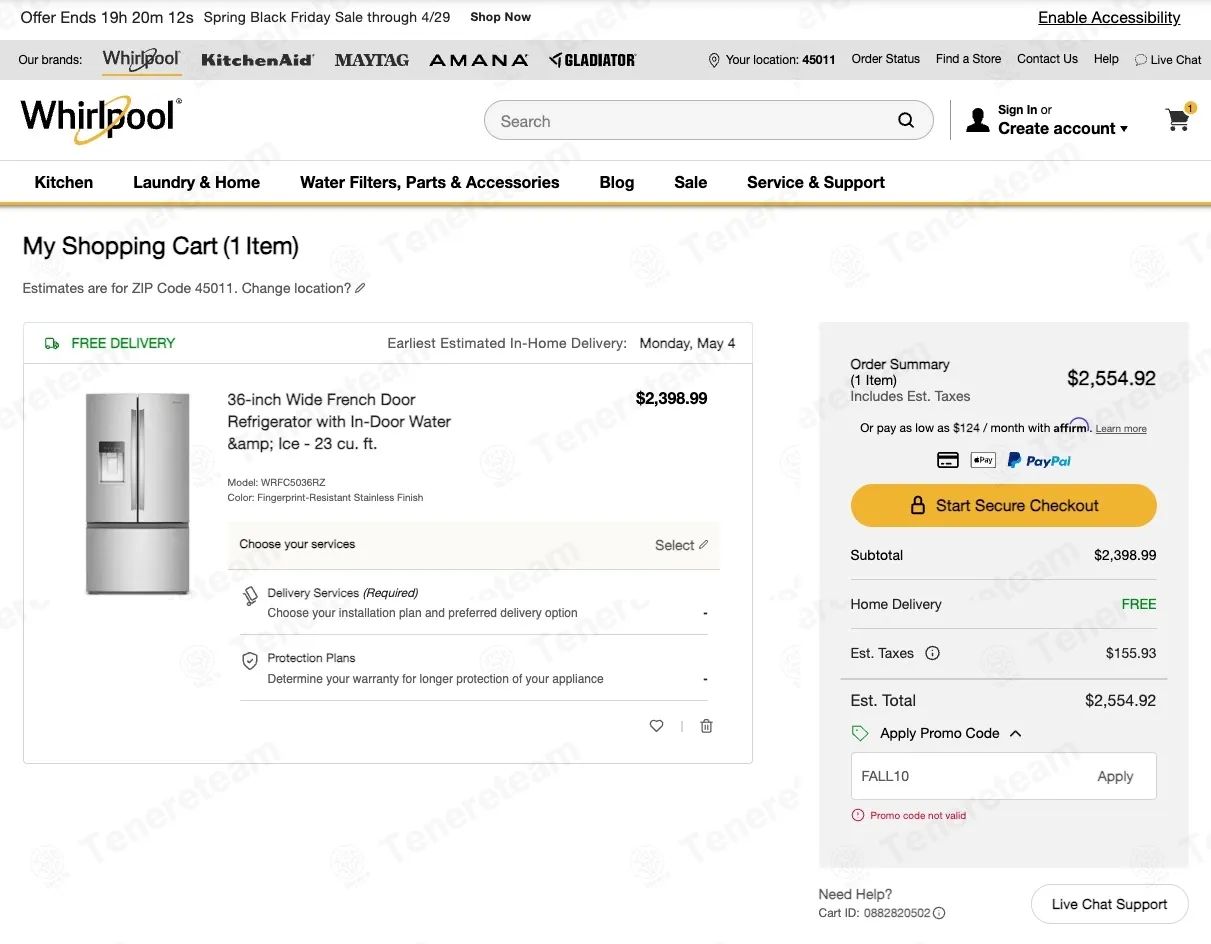
Task: Click the Protection Plans shield icon
Action: (250, 661)
